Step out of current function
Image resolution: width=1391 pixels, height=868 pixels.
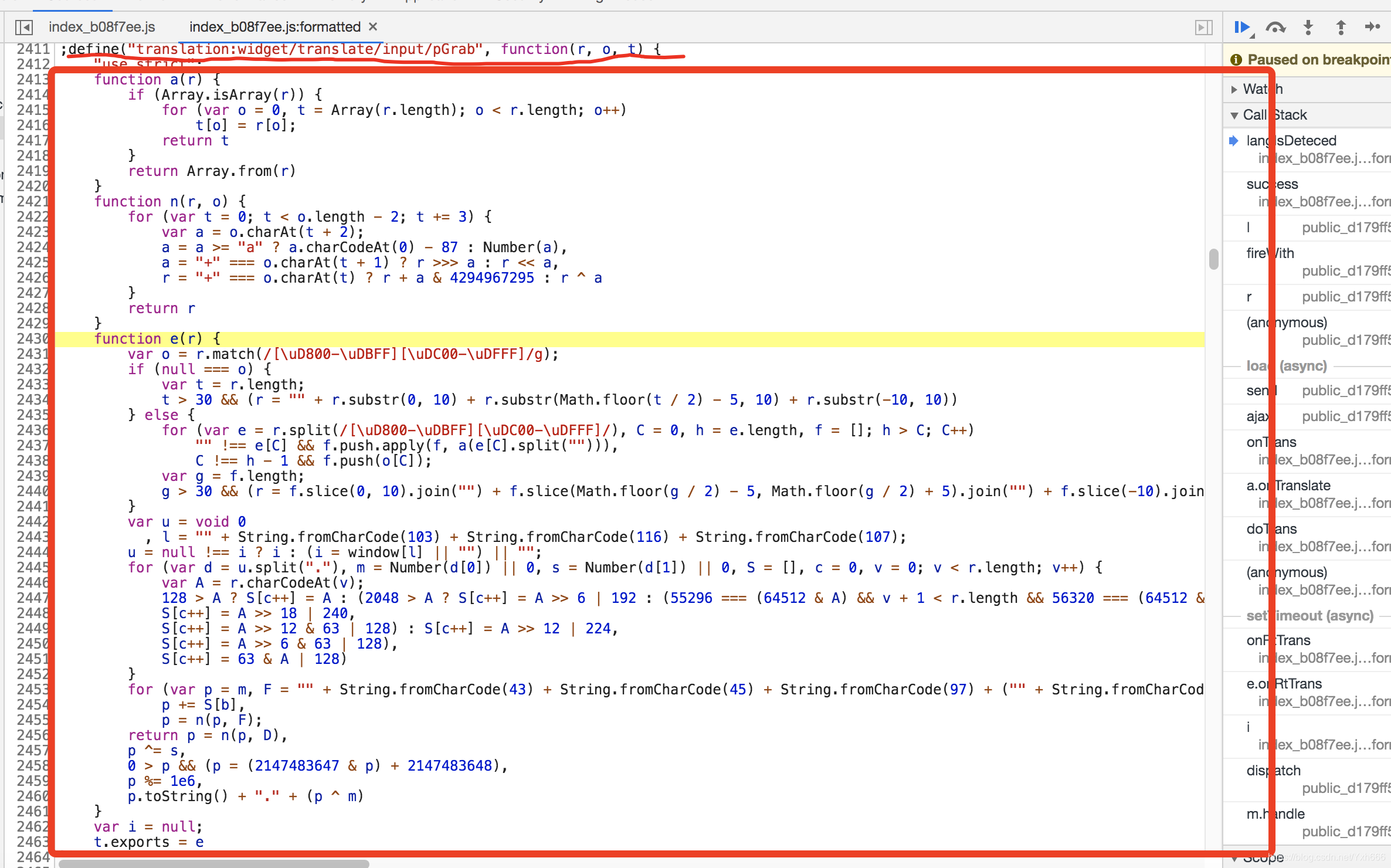(1341, 27)
